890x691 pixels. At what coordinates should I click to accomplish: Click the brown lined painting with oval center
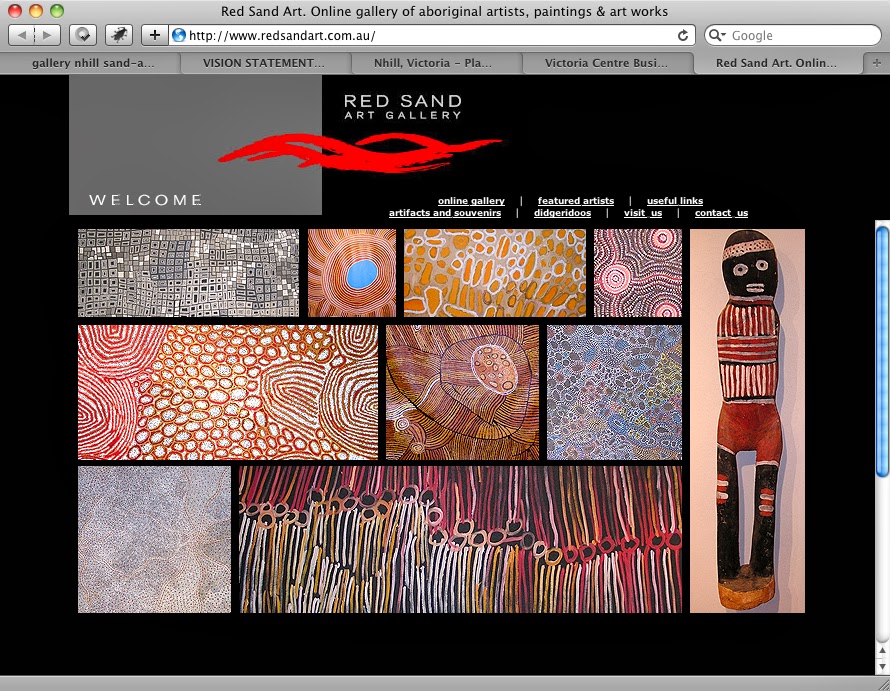click(x=463, y=392)
